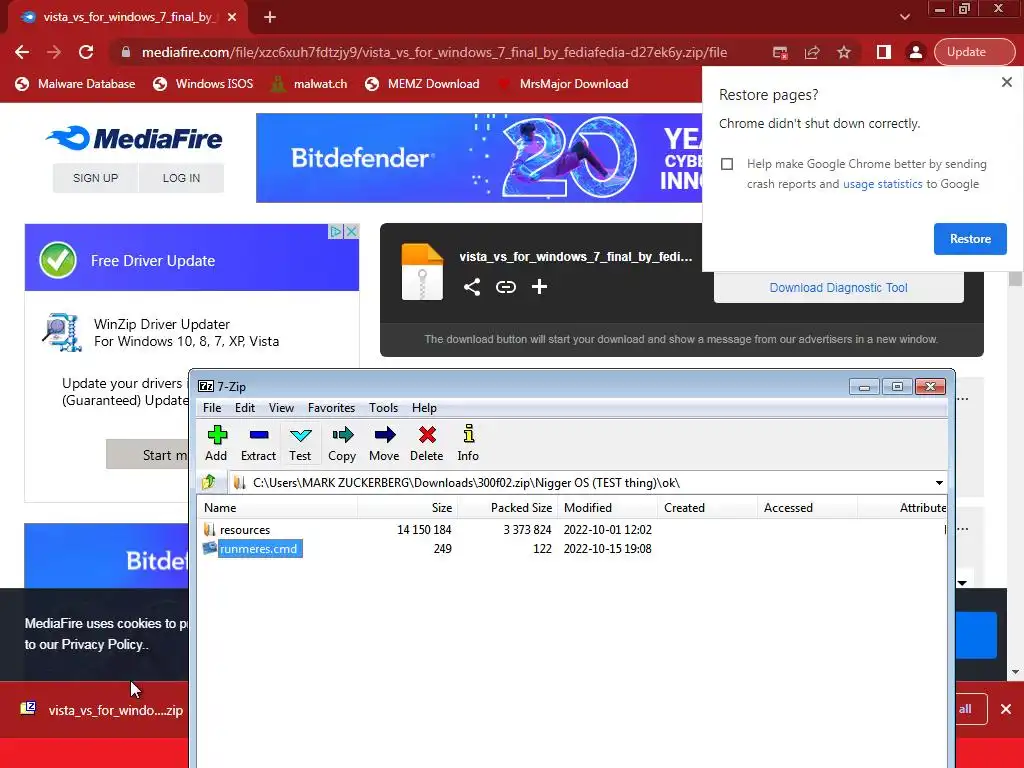Go back in Chrome browser
Viewport: 1024px width, 768px height.
pyautogui.click(x=22, y=52)
